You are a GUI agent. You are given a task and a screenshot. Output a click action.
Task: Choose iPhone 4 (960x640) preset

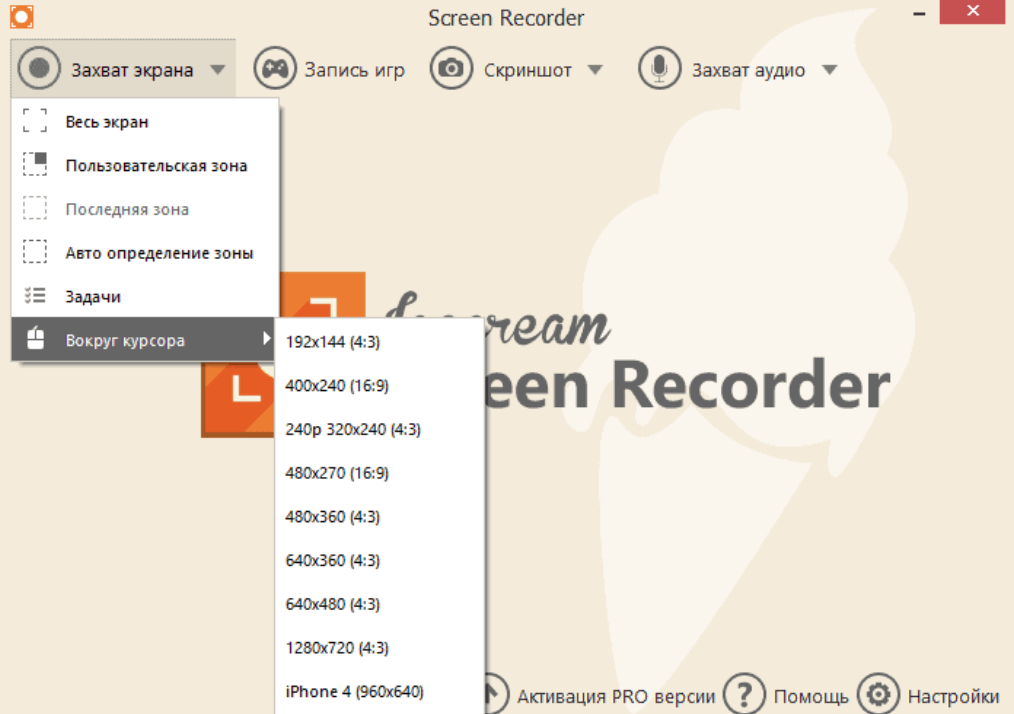click(380, 691)
